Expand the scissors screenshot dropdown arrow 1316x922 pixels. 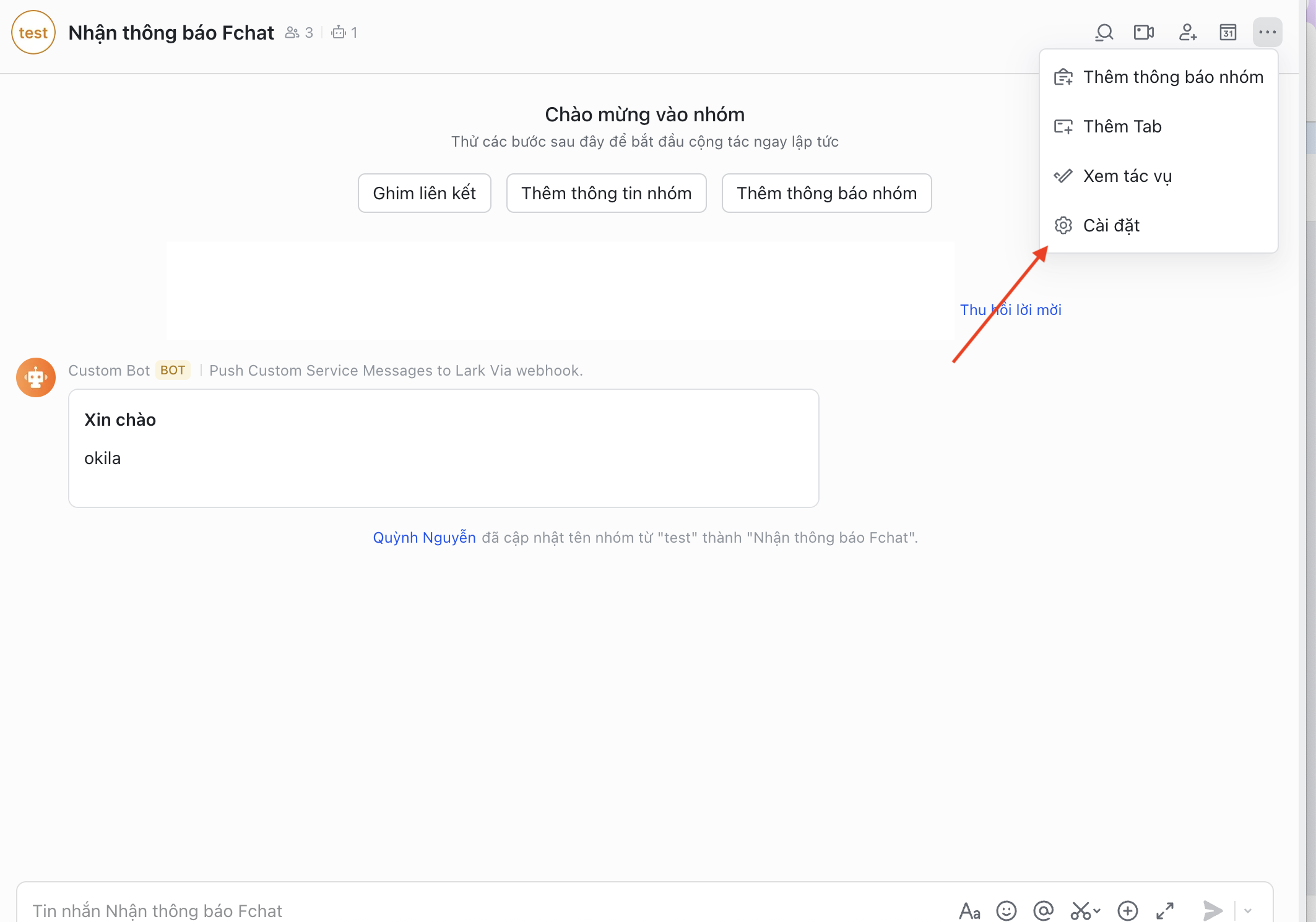coord(1097,911)
